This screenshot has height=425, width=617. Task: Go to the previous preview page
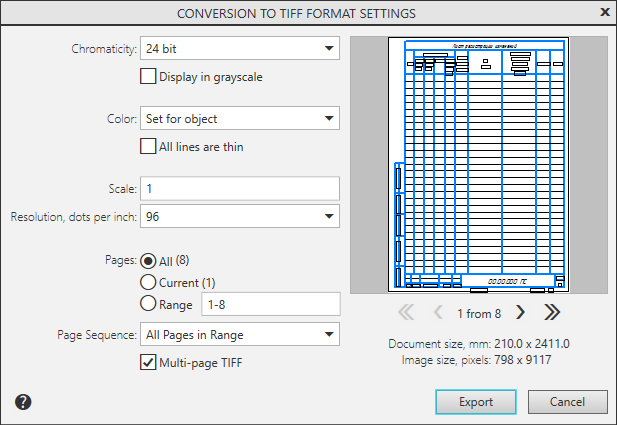coord(438,312)
